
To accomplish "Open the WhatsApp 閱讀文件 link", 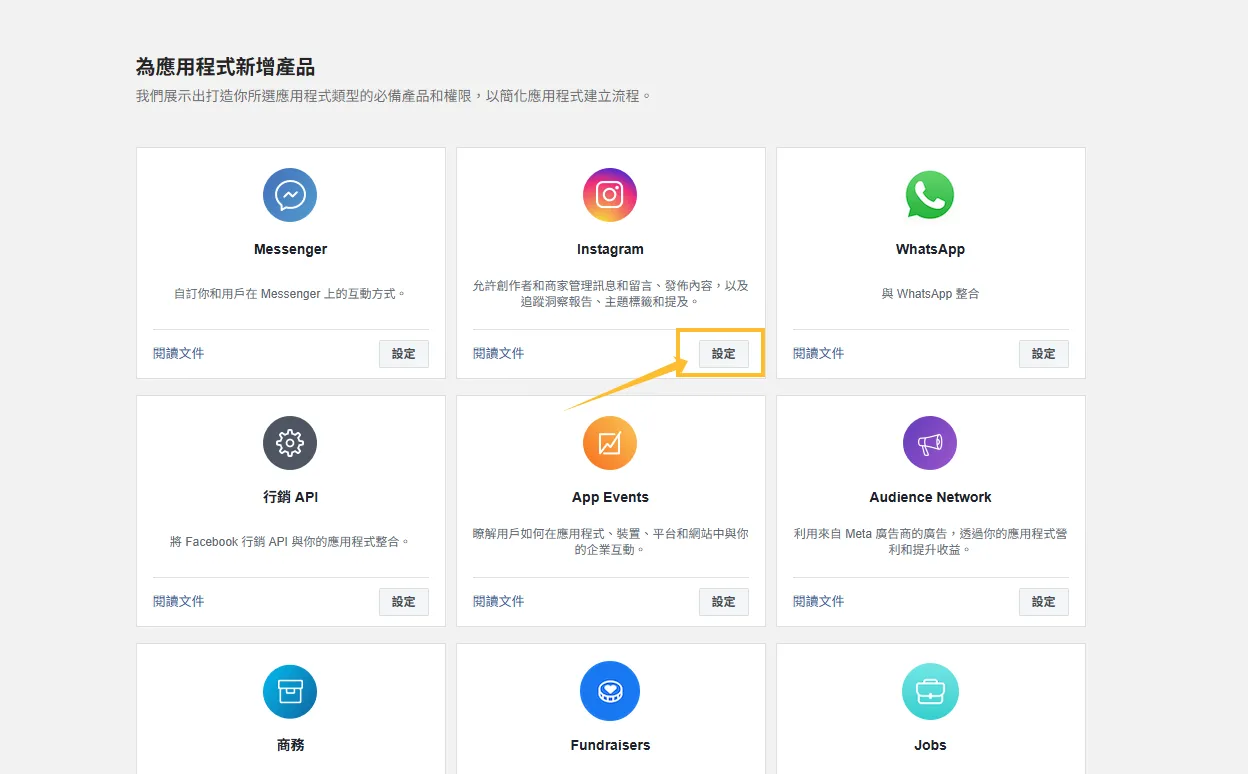I will [x=818, y=353].
